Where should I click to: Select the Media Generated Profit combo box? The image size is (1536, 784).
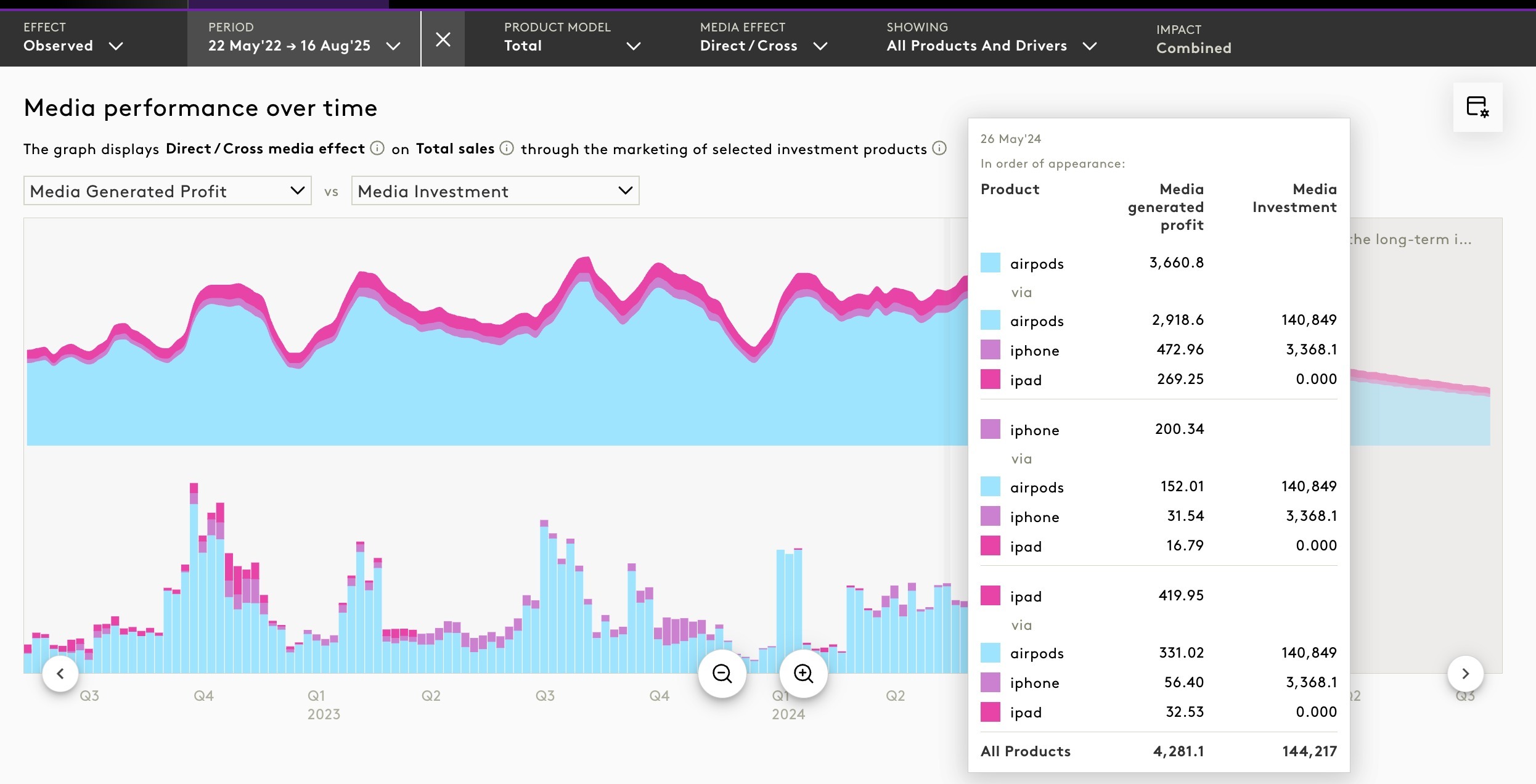(167, 191)
